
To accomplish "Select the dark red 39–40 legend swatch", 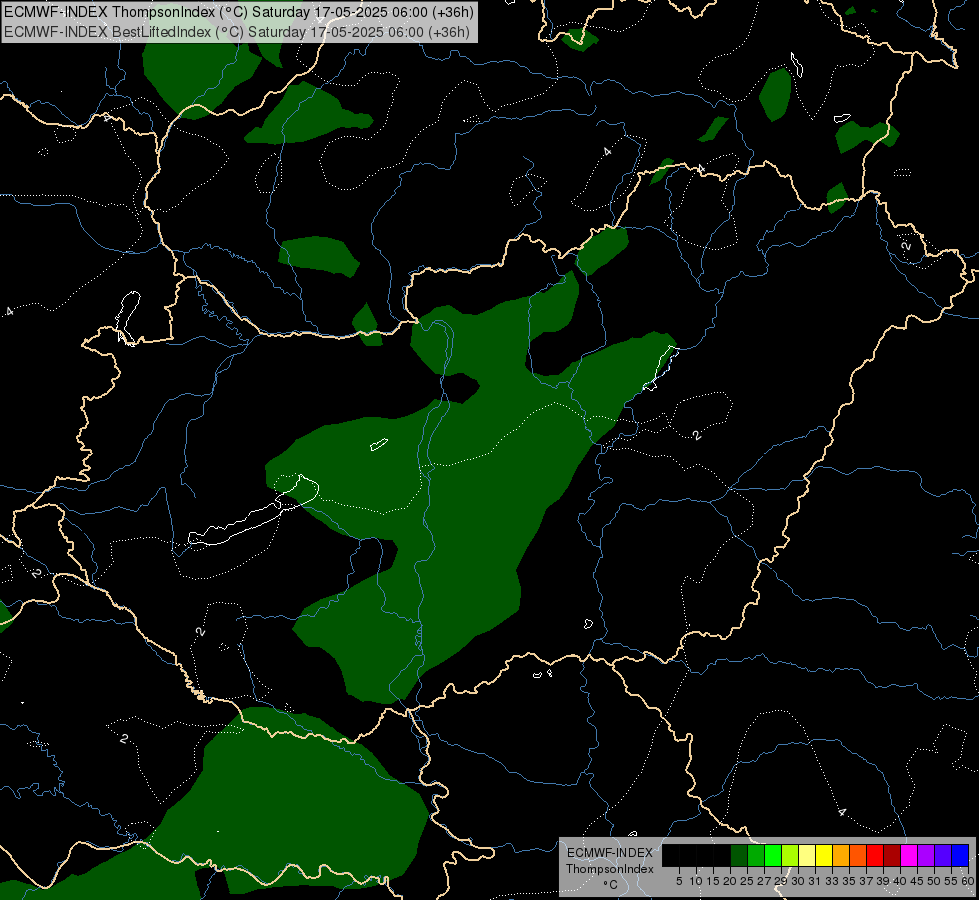I will point(892,855).
